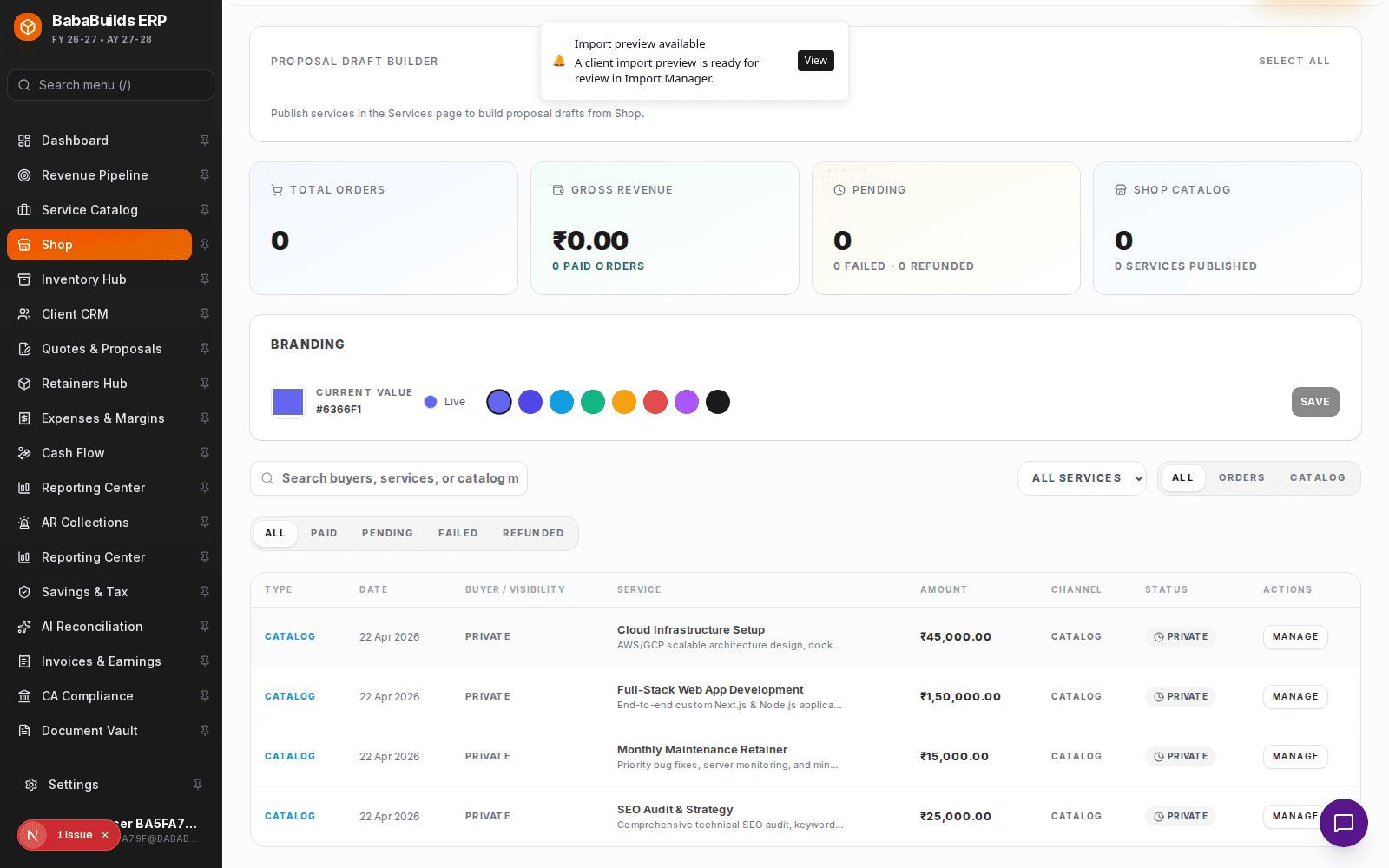
Task: Pin the Cash Flow menu item
Action: pos(205,453)
